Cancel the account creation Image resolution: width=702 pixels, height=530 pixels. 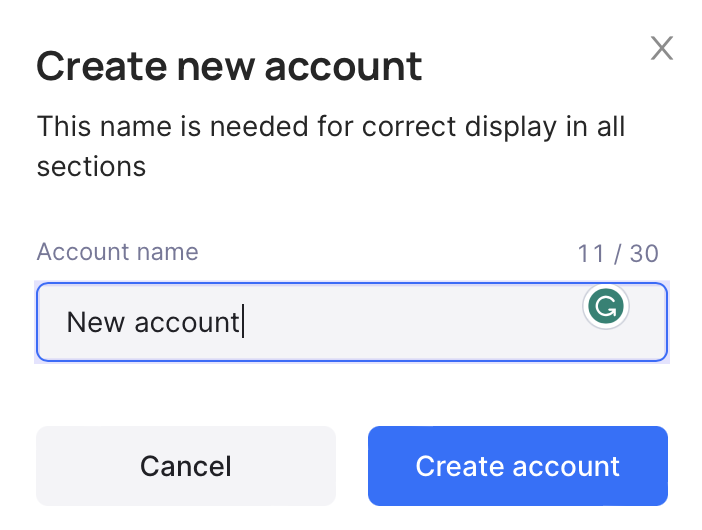coord(186,466)
